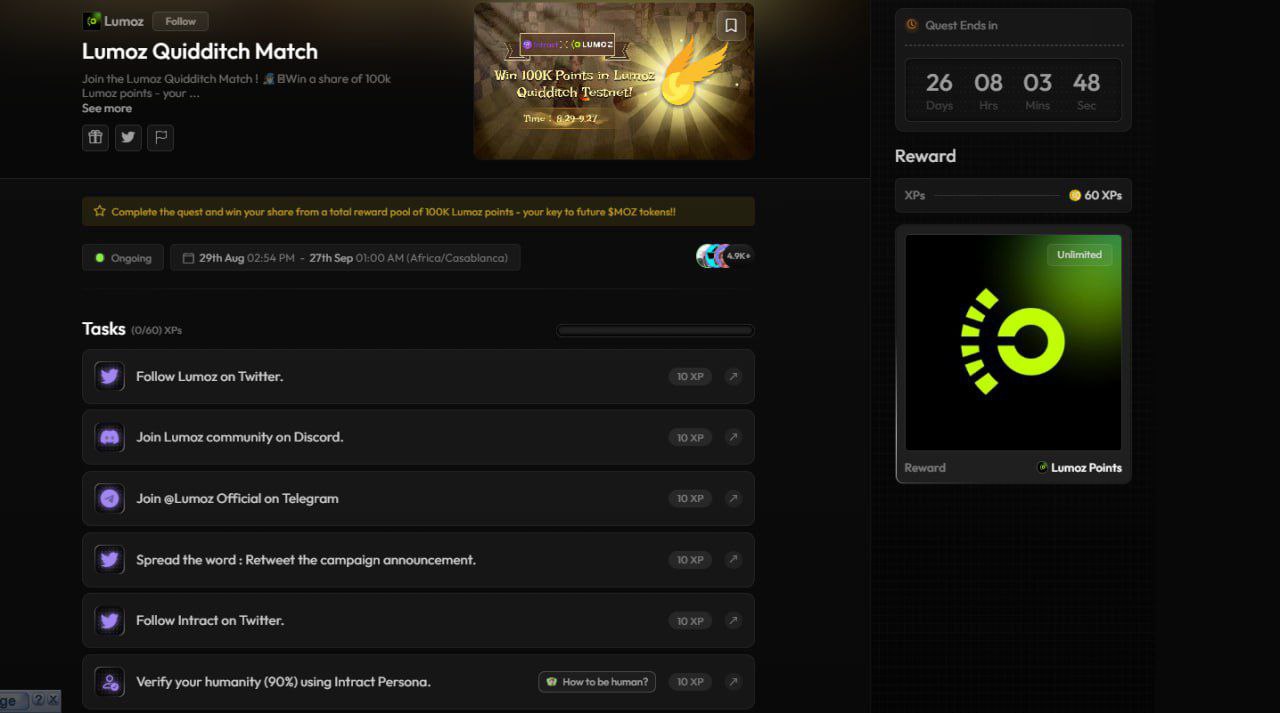1280x713 pixels.
Task: Click the How to be human? button
Action: pyautogui.click(x=597, y=682)
